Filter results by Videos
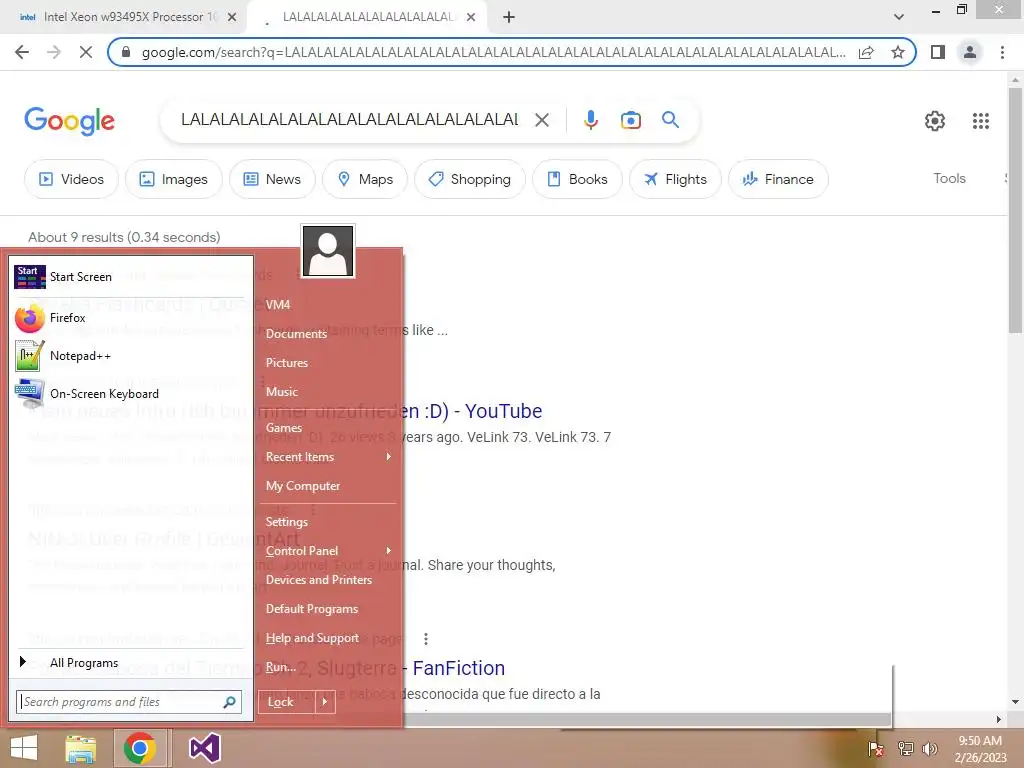 tap(71, 179)
